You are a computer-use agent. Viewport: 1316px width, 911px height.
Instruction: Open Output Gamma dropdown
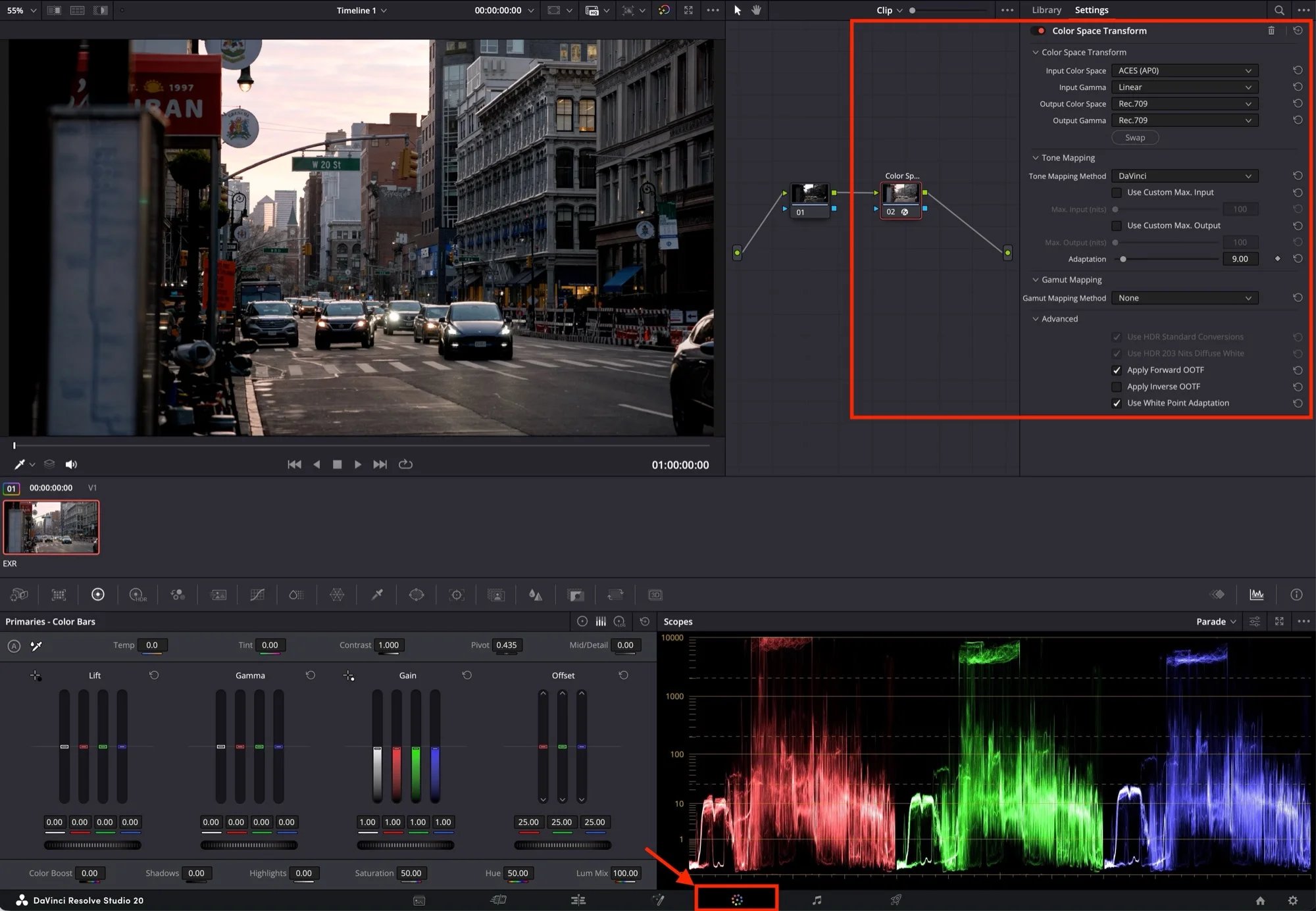coord(1184,120)
